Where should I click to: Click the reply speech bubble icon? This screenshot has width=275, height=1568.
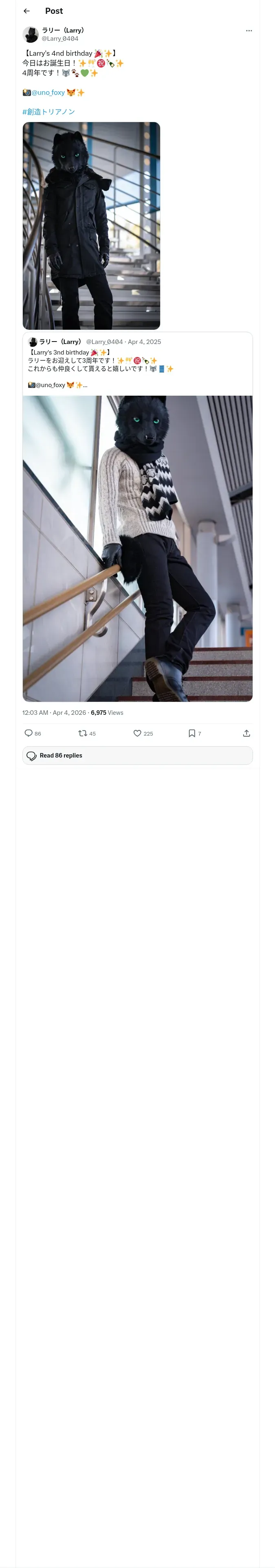pos(29,733)
